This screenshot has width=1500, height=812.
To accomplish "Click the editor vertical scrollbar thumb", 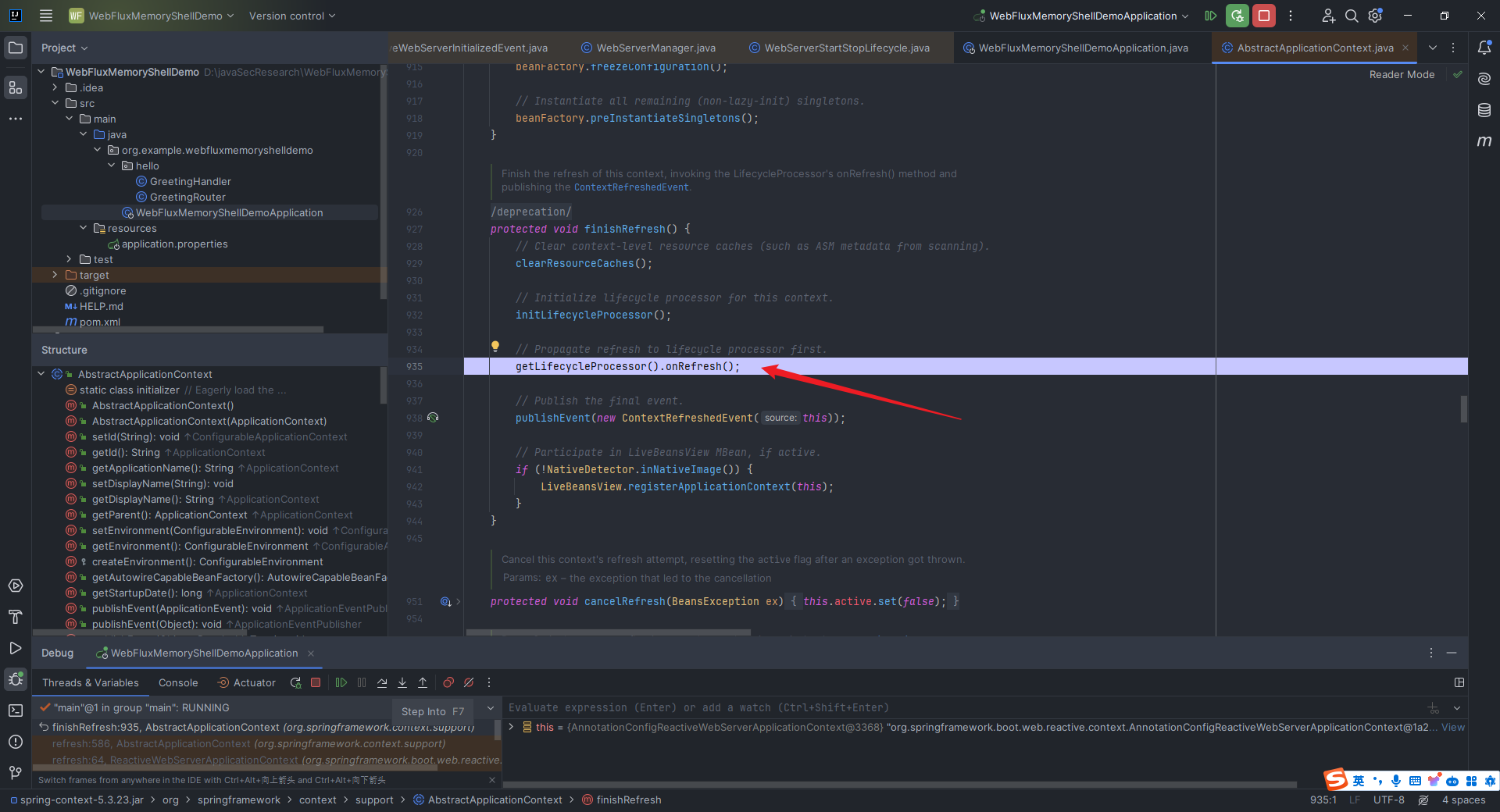I will [1463, 408].
